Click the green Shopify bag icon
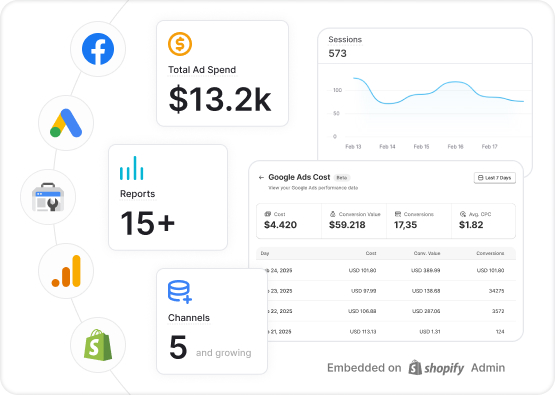Image resolution: width=555 pixels, height=395 pixels. click(98, 345)
